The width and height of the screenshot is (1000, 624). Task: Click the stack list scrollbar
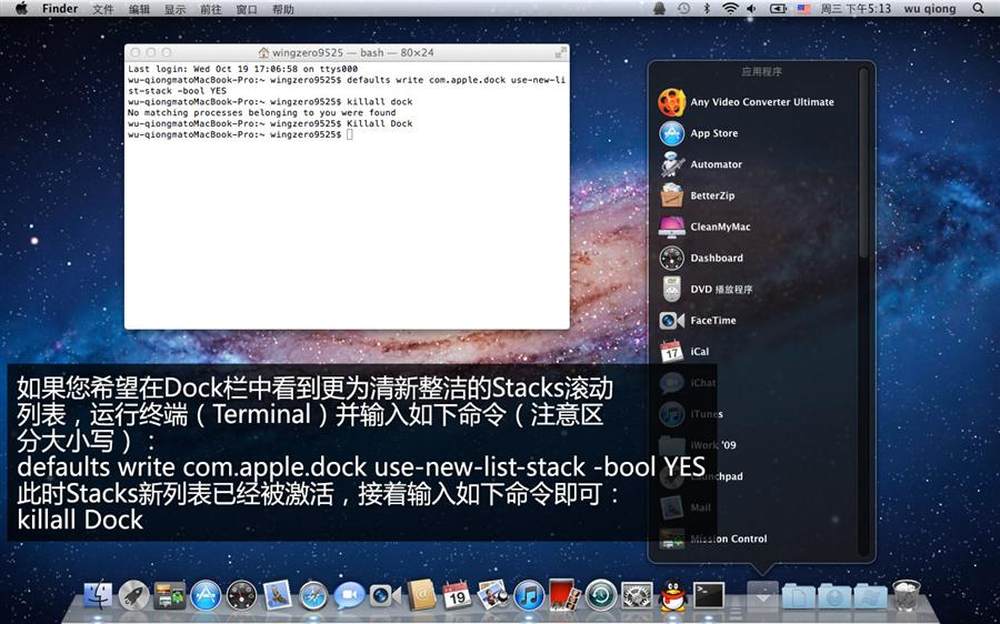tap(864, 163)
